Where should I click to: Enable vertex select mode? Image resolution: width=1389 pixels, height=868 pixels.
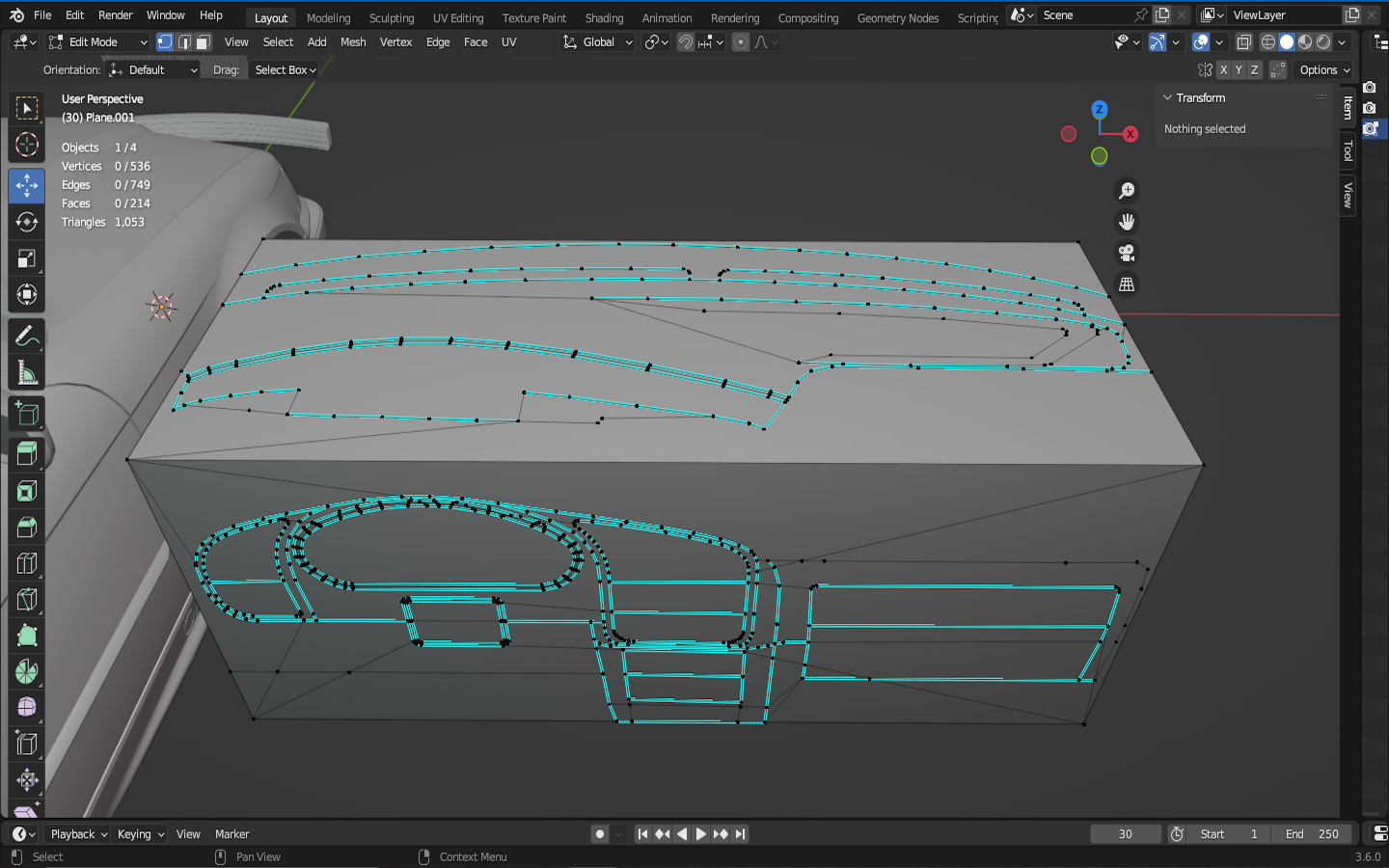pos(165,42)
